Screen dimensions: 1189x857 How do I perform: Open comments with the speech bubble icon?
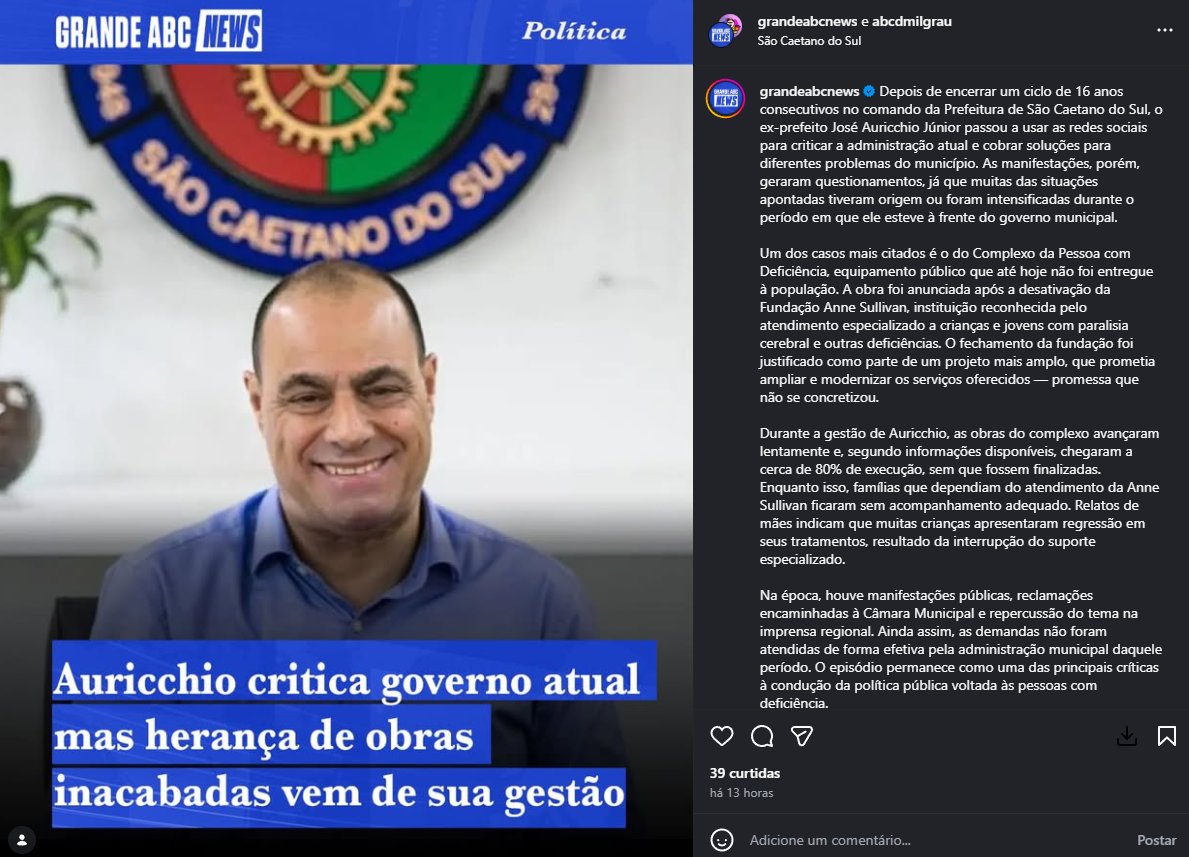762,736
